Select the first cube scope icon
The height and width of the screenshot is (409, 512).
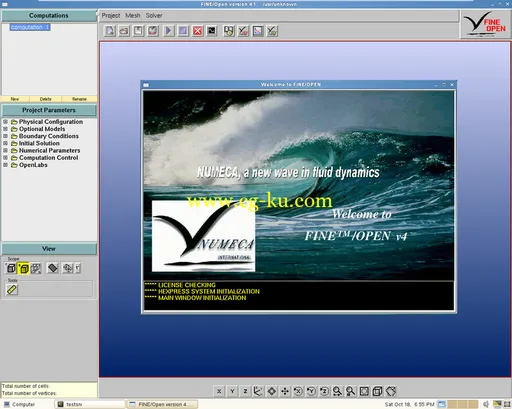11,268
